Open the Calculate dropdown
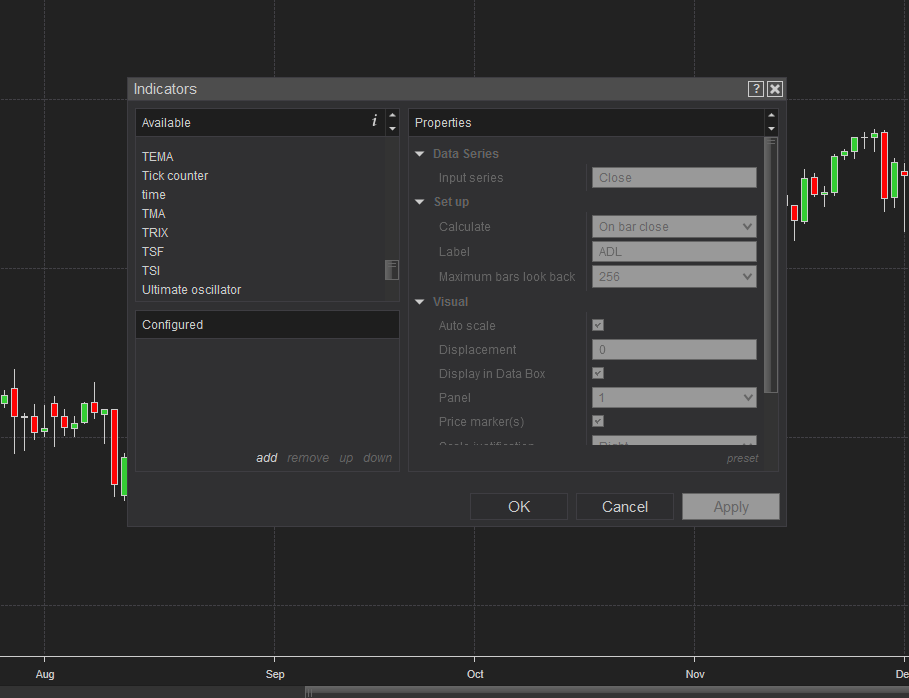Screen dimensions: 909x698 coord(674,227)
